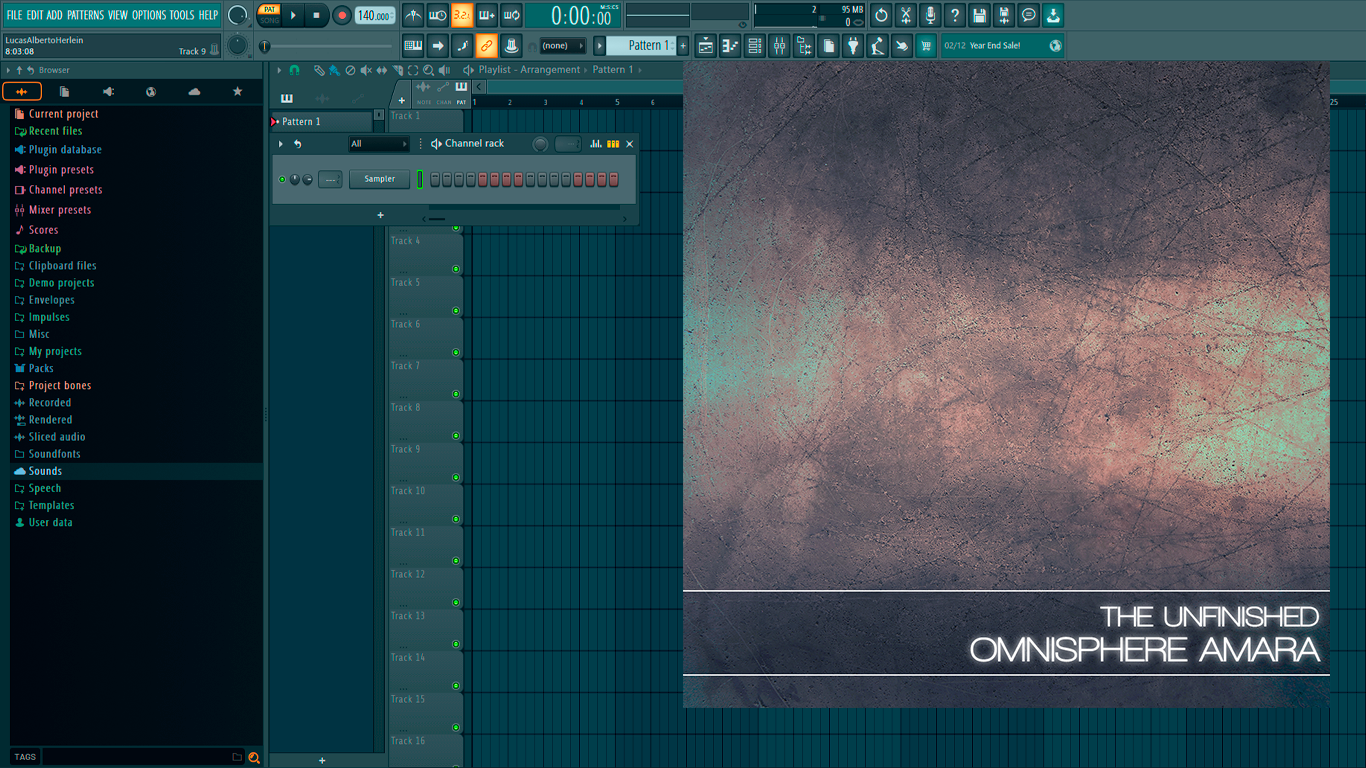Open the Mixer view icon
This screenshot has width=1366, height=768.
[779, 45]
